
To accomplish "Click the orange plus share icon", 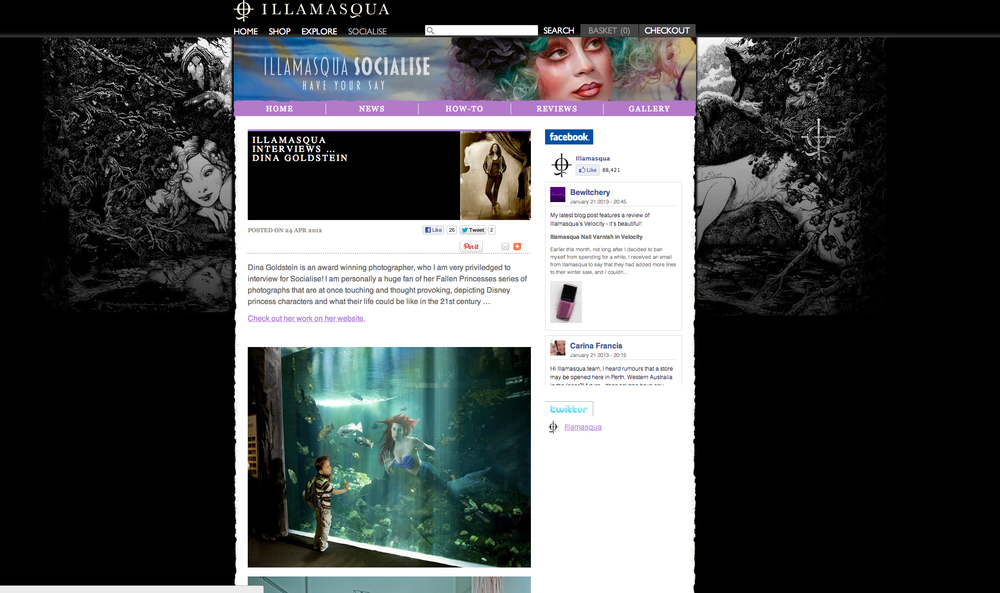I will 517,246.
